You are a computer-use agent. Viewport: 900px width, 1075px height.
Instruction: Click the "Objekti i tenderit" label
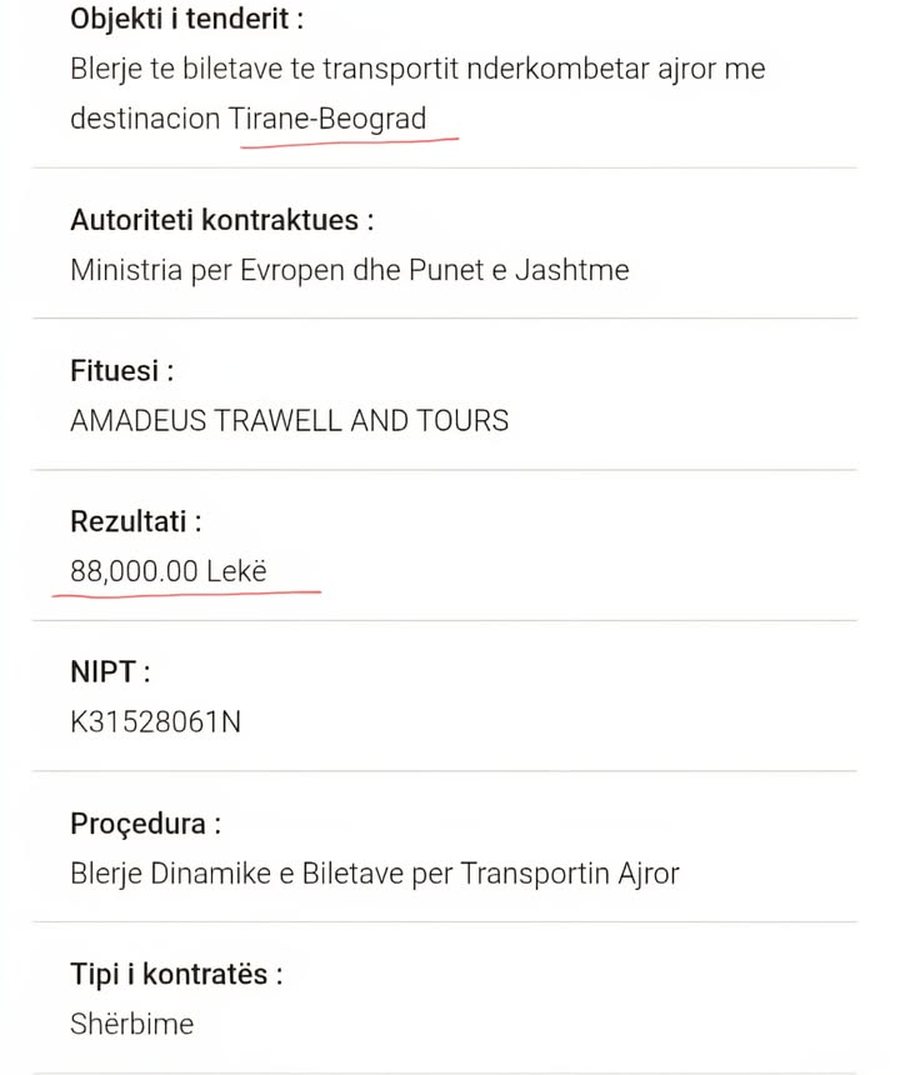point(186,20)
